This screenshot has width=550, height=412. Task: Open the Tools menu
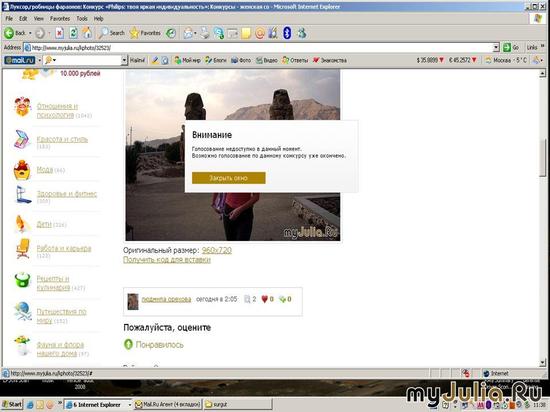(x=82, y=19)
